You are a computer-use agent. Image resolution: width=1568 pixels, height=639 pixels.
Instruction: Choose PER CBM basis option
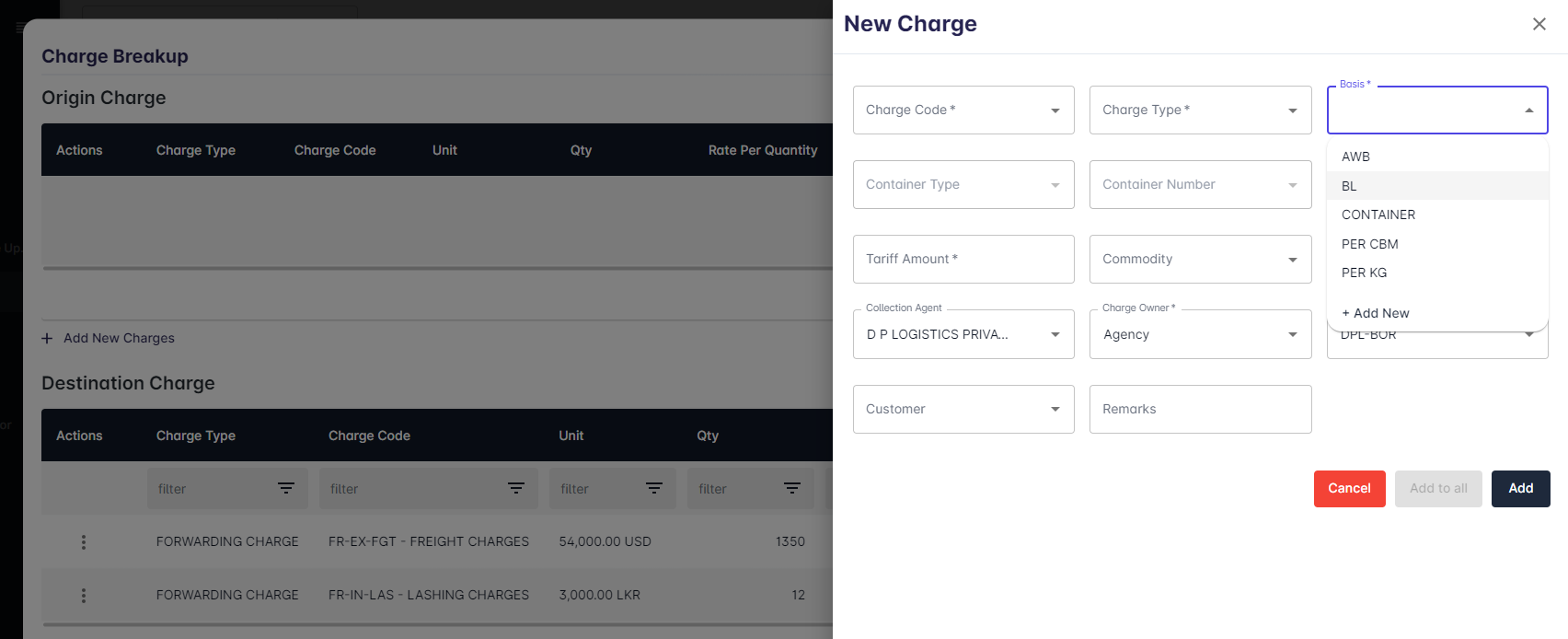click(1369, 244)
